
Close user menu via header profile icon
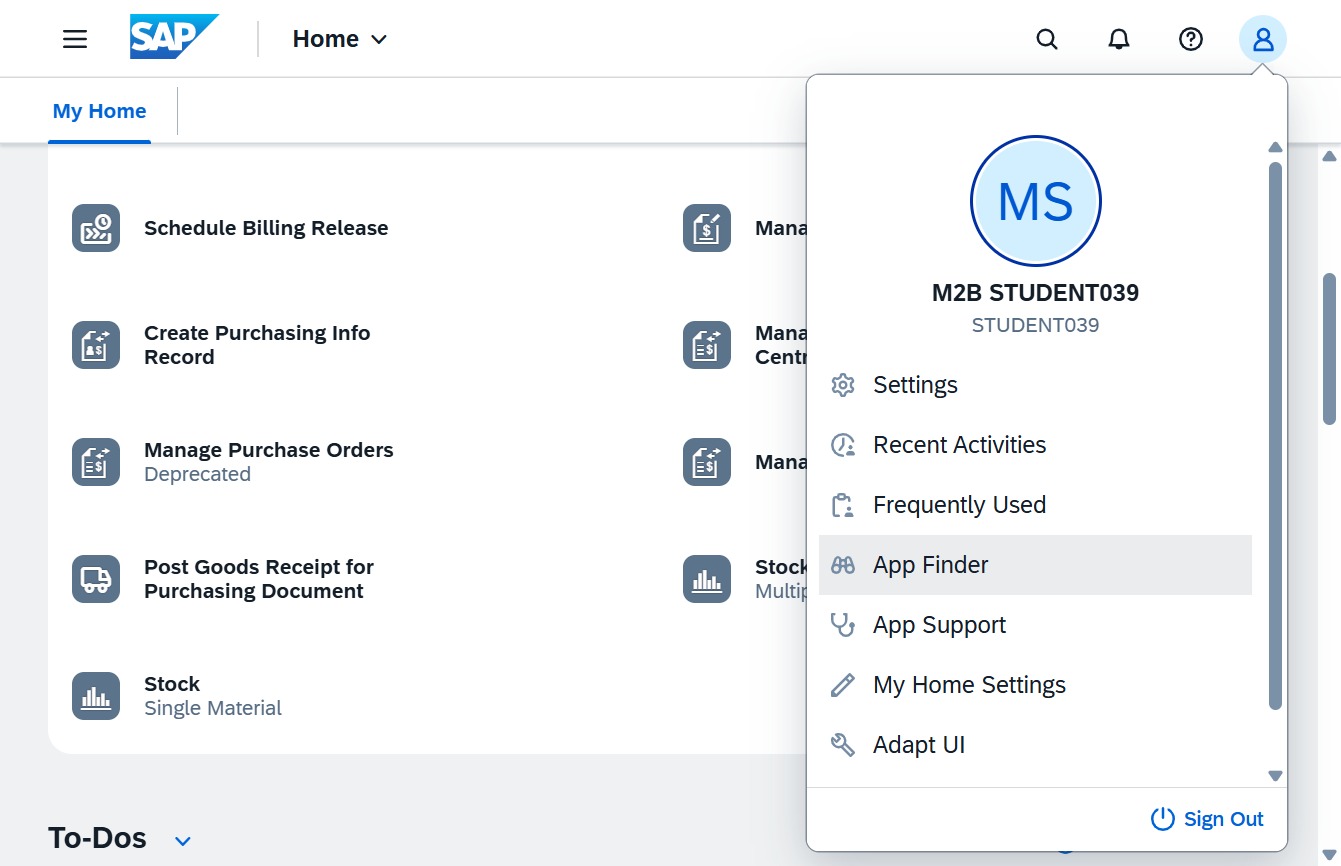coord(1263,39)
